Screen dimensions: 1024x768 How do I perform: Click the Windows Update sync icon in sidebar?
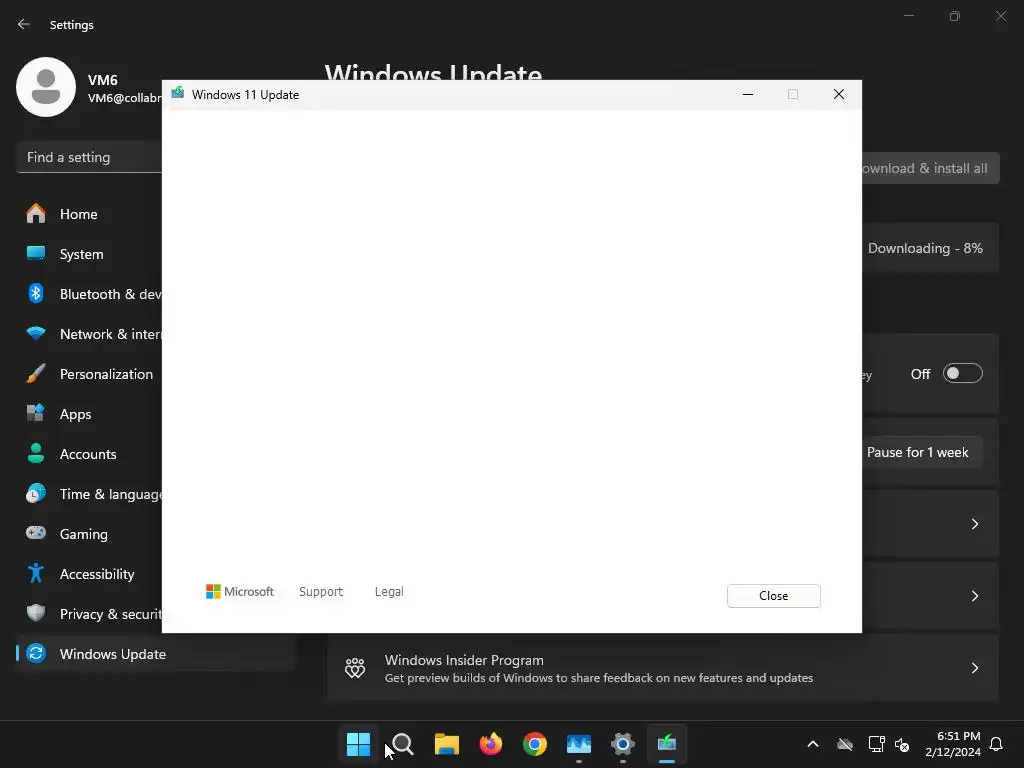pos(36,653)
